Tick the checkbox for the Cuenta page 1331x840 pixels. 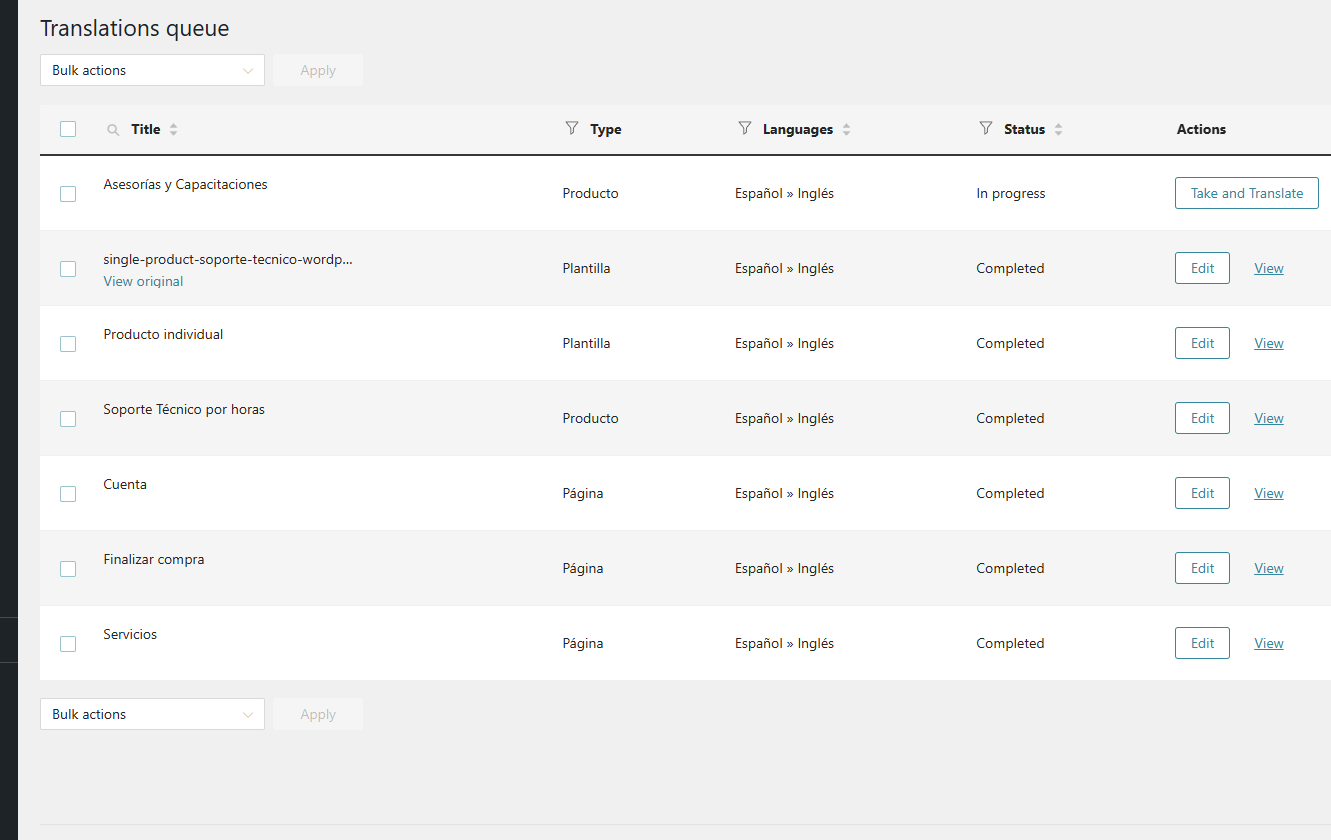pos(68,494)
